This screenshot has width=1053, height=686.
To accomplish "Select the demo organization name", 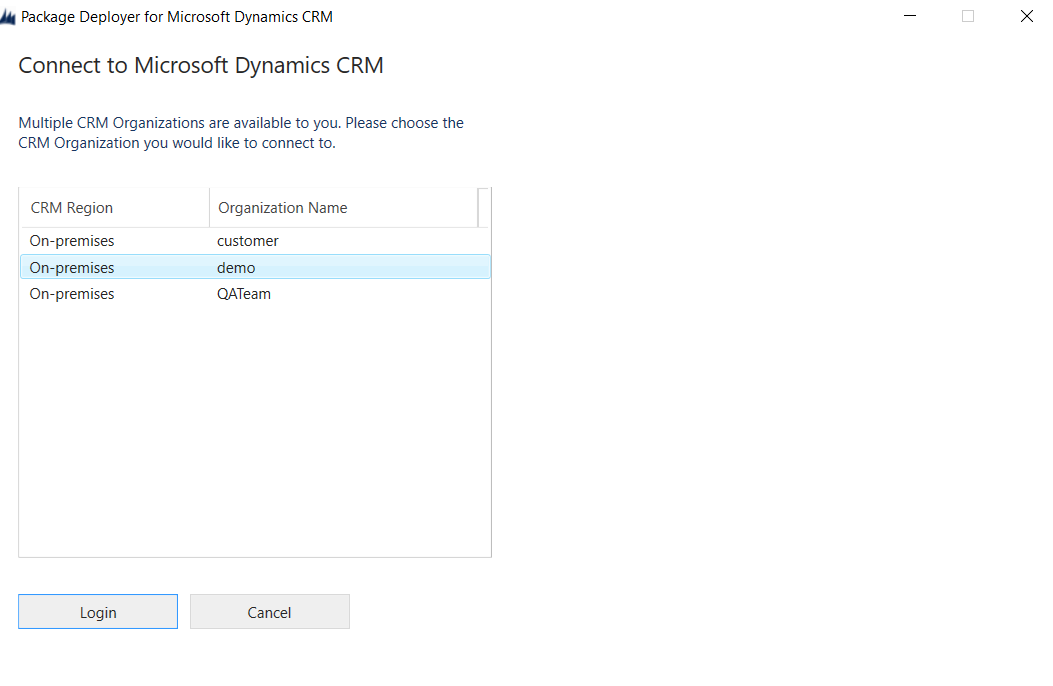I will (236, 268).
